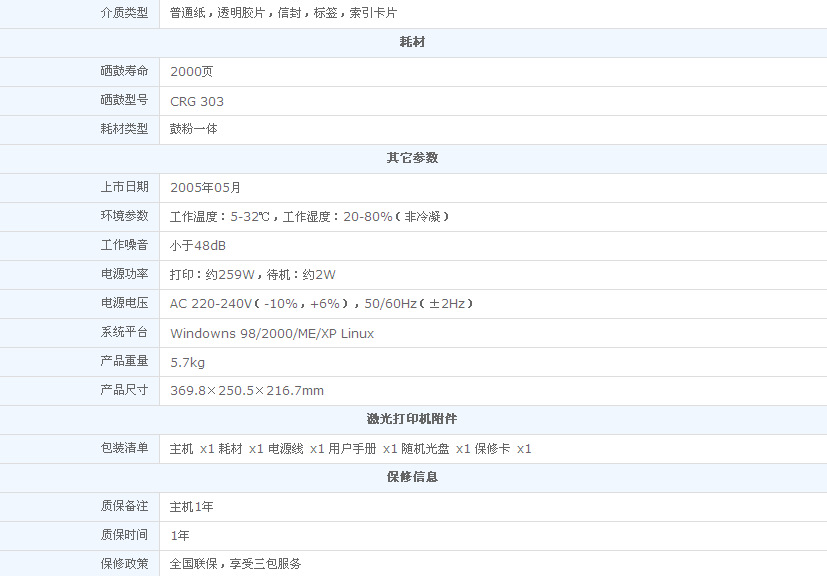Image resolution: width=827 pixels, height=576 pixels.
Task: Click the 5.7kg product weight value
Action: coord(187,362)
